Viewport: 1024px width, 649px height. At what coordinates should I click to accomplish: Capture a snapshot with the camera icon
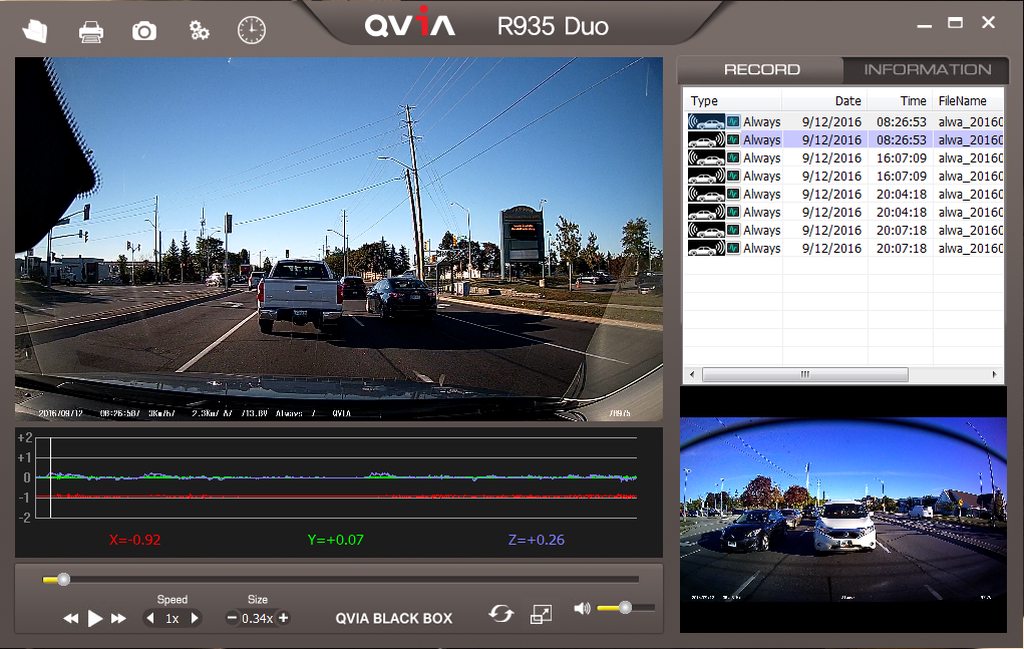(144, 31)
